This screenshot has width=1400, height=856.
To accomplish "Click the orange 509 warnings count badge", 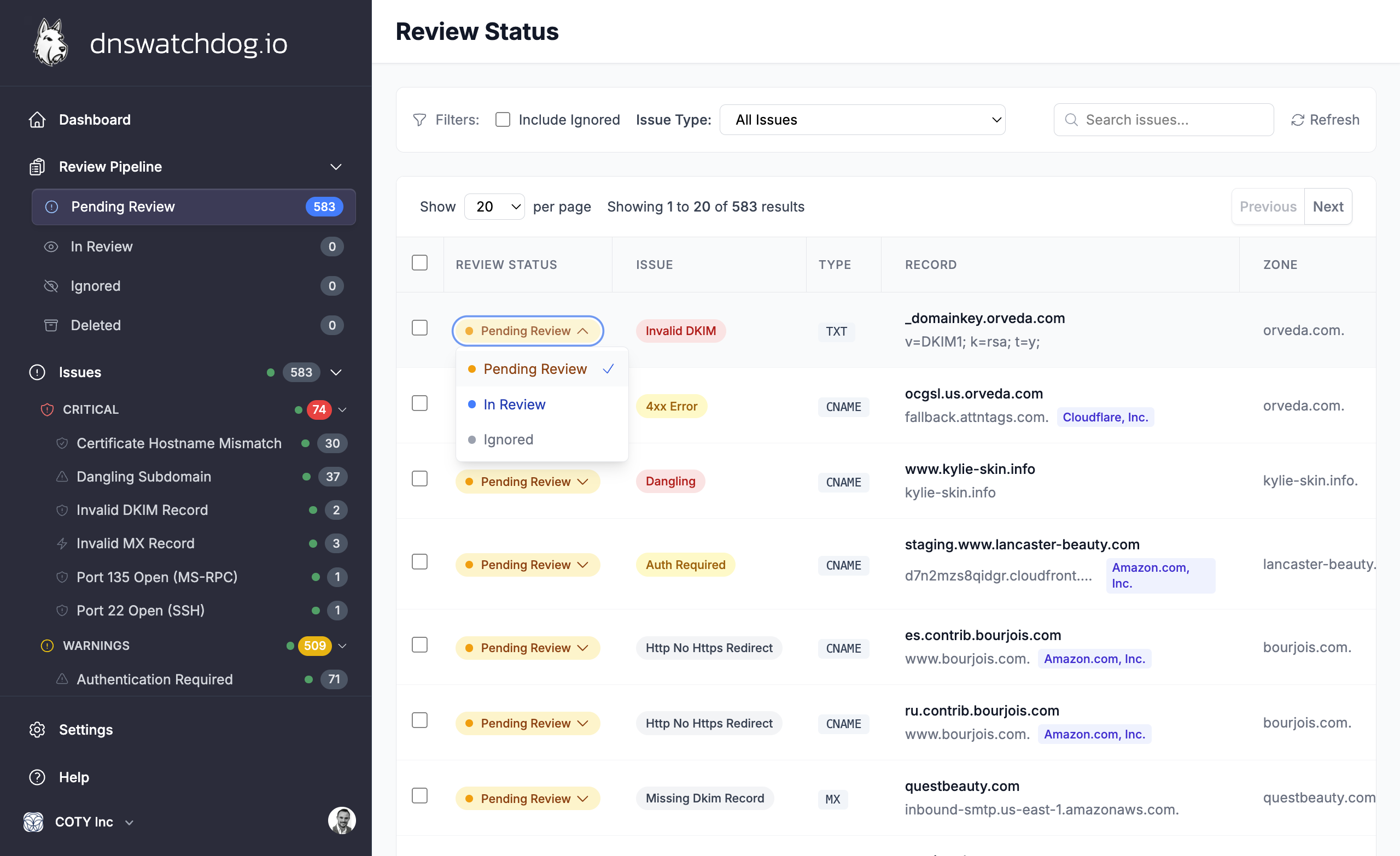I will [x=315, y=646].
